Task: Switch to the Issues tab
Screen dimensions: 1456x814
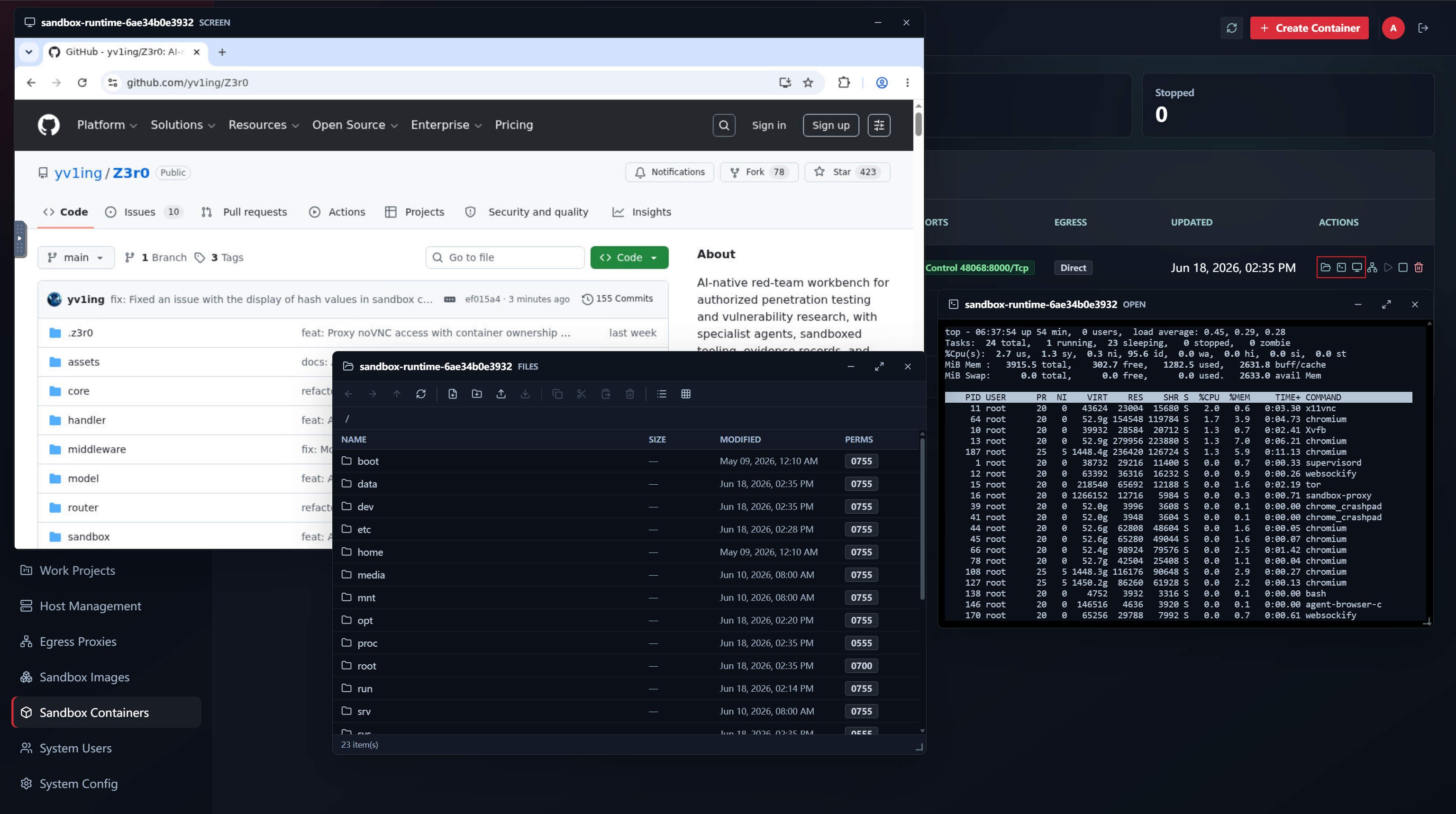Action: click(x=144, y=212)
